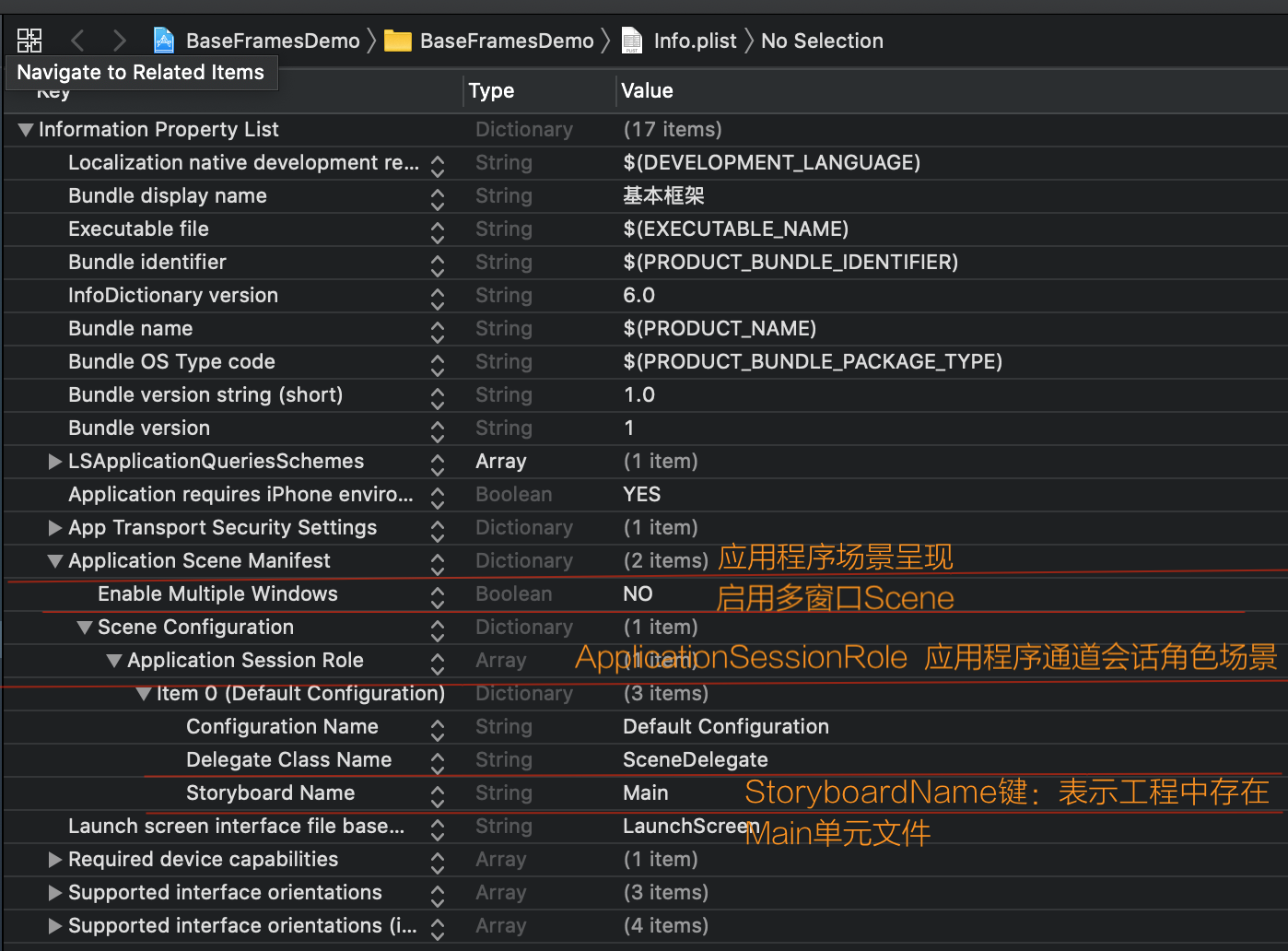Click the LaunchScreen value

click(x=690, y=827)
